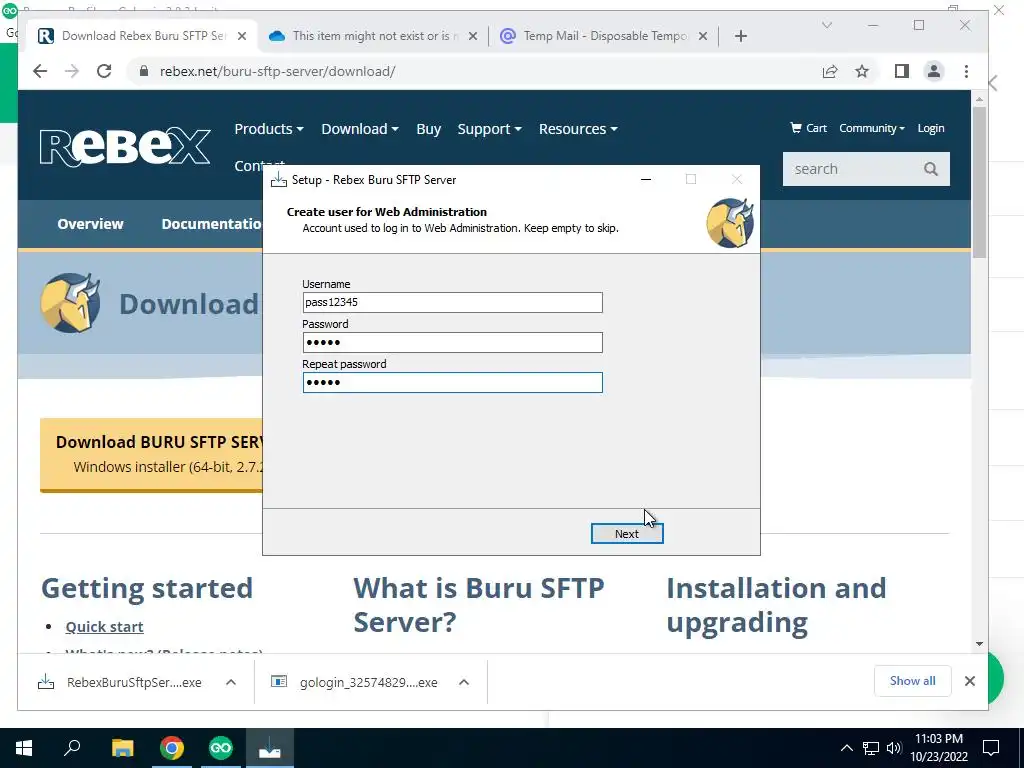
Task: Reload the current page
Action: pyautogui.click(x=104, y=71)
